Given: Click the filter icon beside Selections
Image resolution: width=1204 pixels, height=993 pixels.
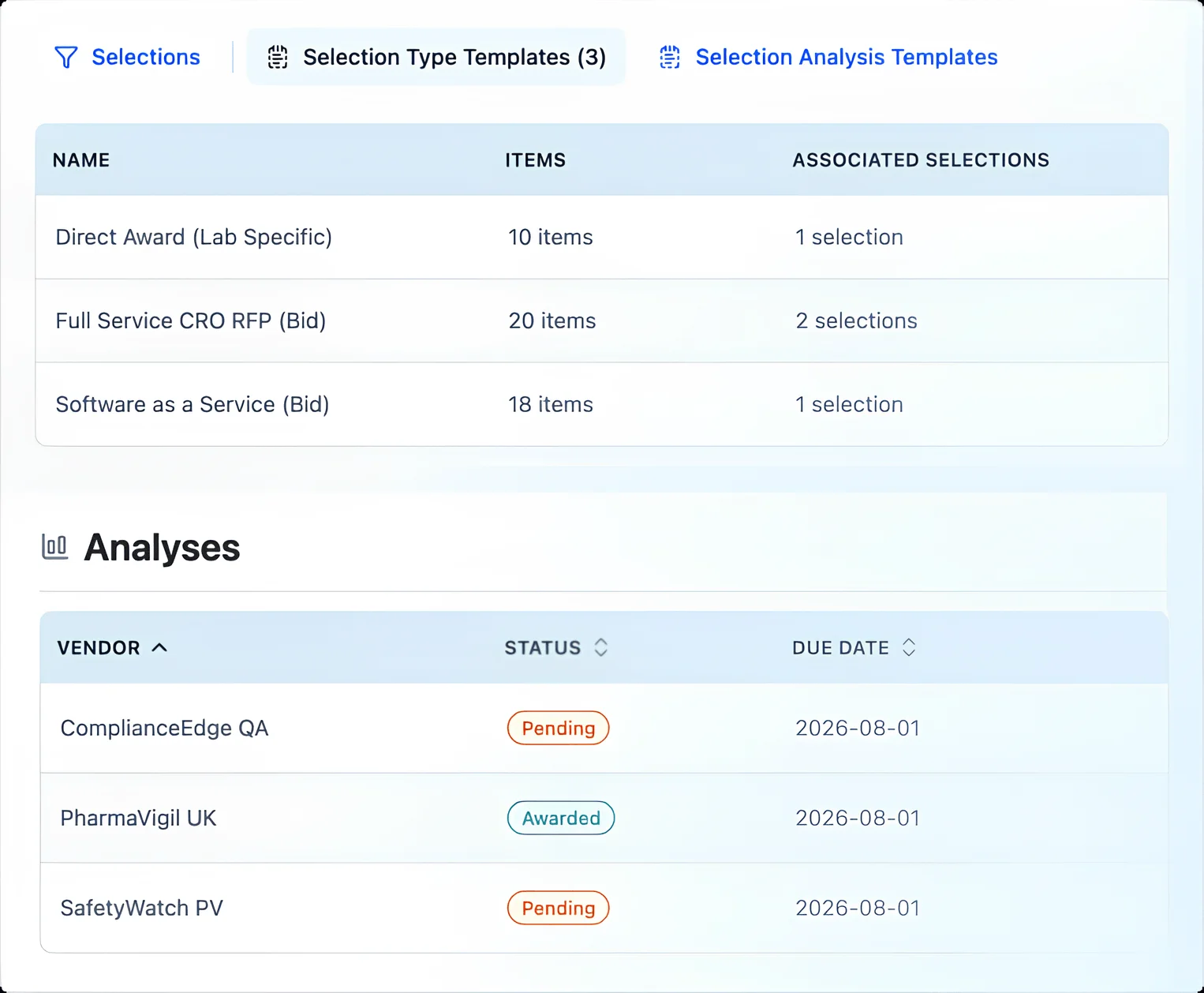Looking at the screenshot, I should [x=66, y=57].
